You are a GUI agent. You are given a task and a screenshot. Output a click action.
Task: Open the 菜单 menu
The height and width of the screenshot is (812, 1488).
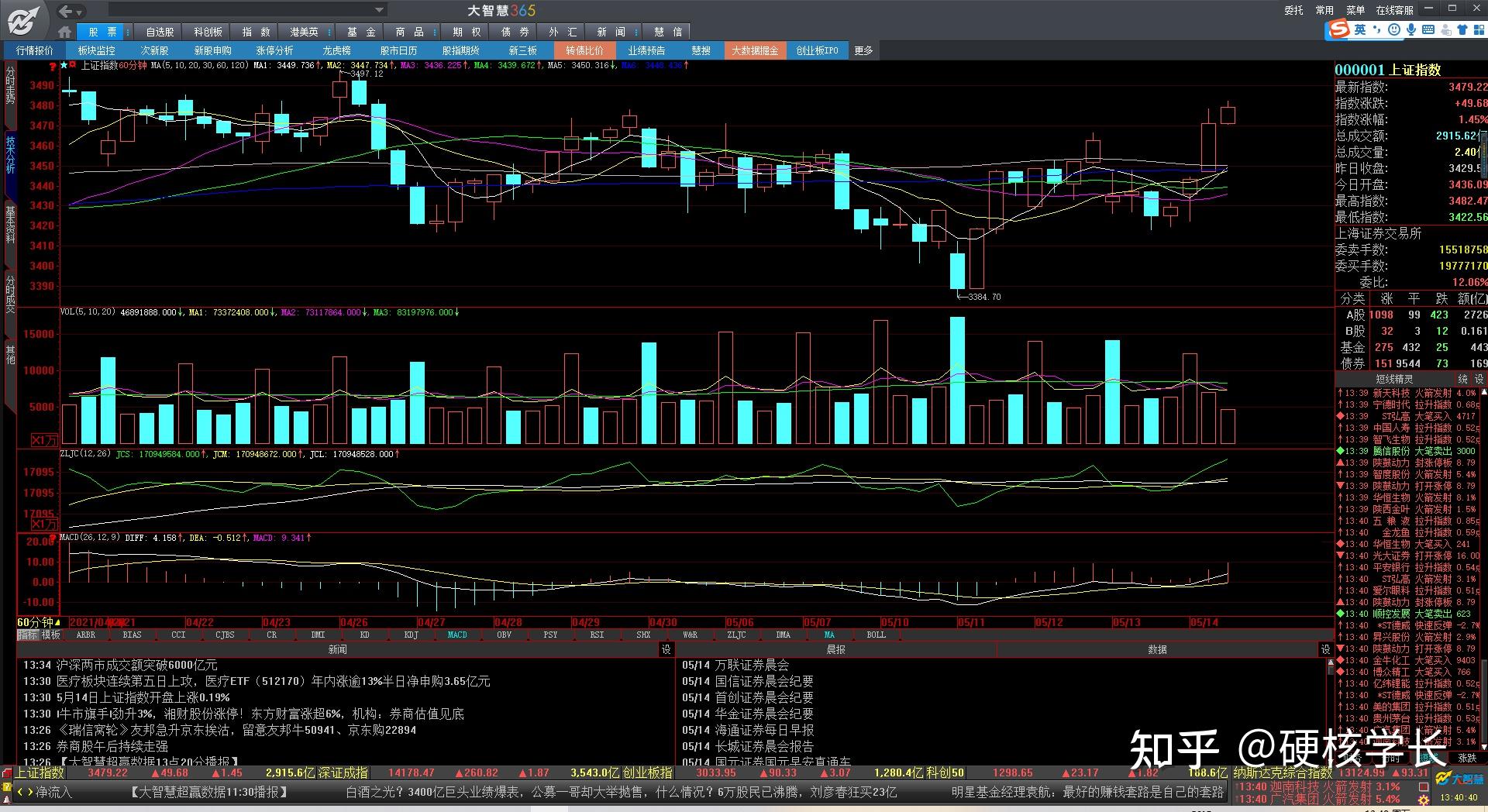[1355, 10]
